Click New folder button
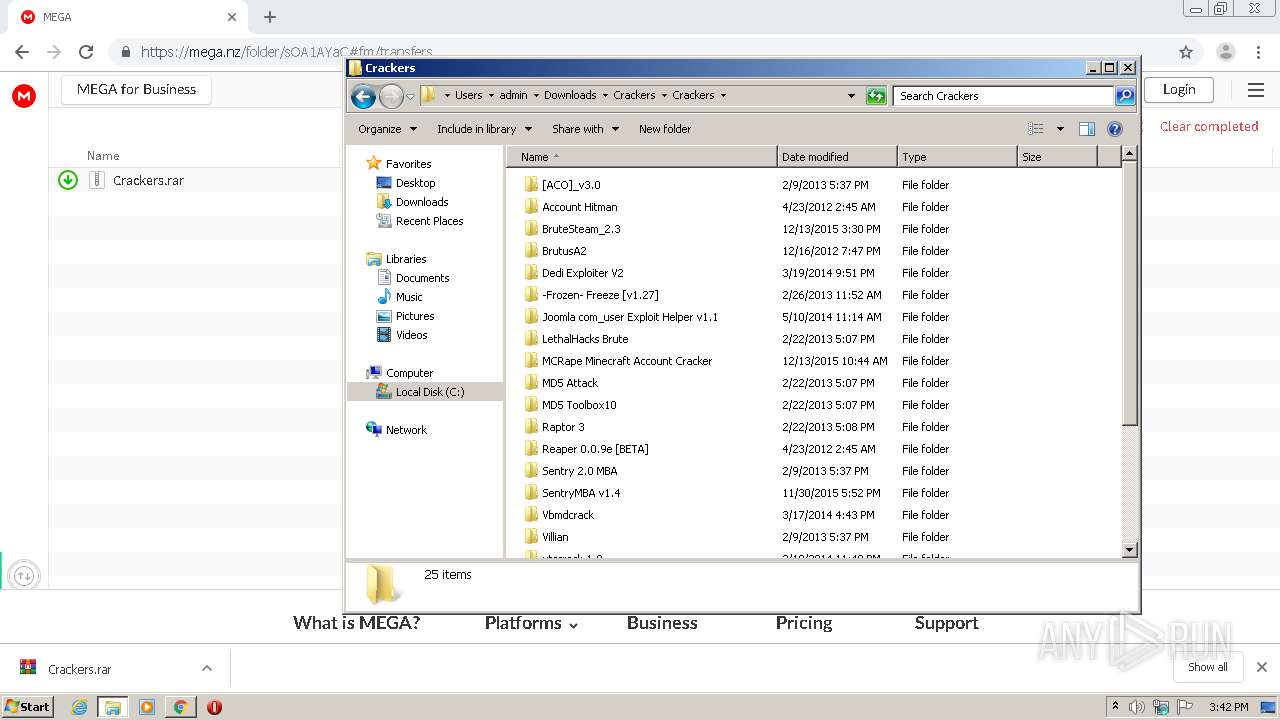 (665, 129)
